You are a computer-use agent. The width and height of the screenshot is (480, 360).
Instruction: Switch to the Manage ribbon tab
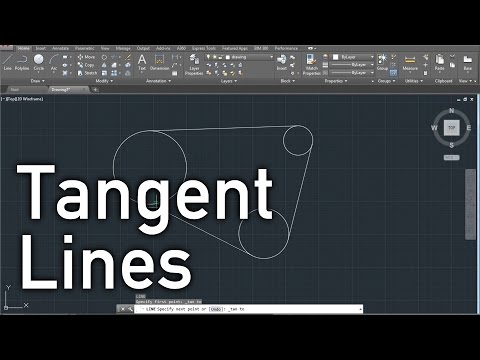123,48
